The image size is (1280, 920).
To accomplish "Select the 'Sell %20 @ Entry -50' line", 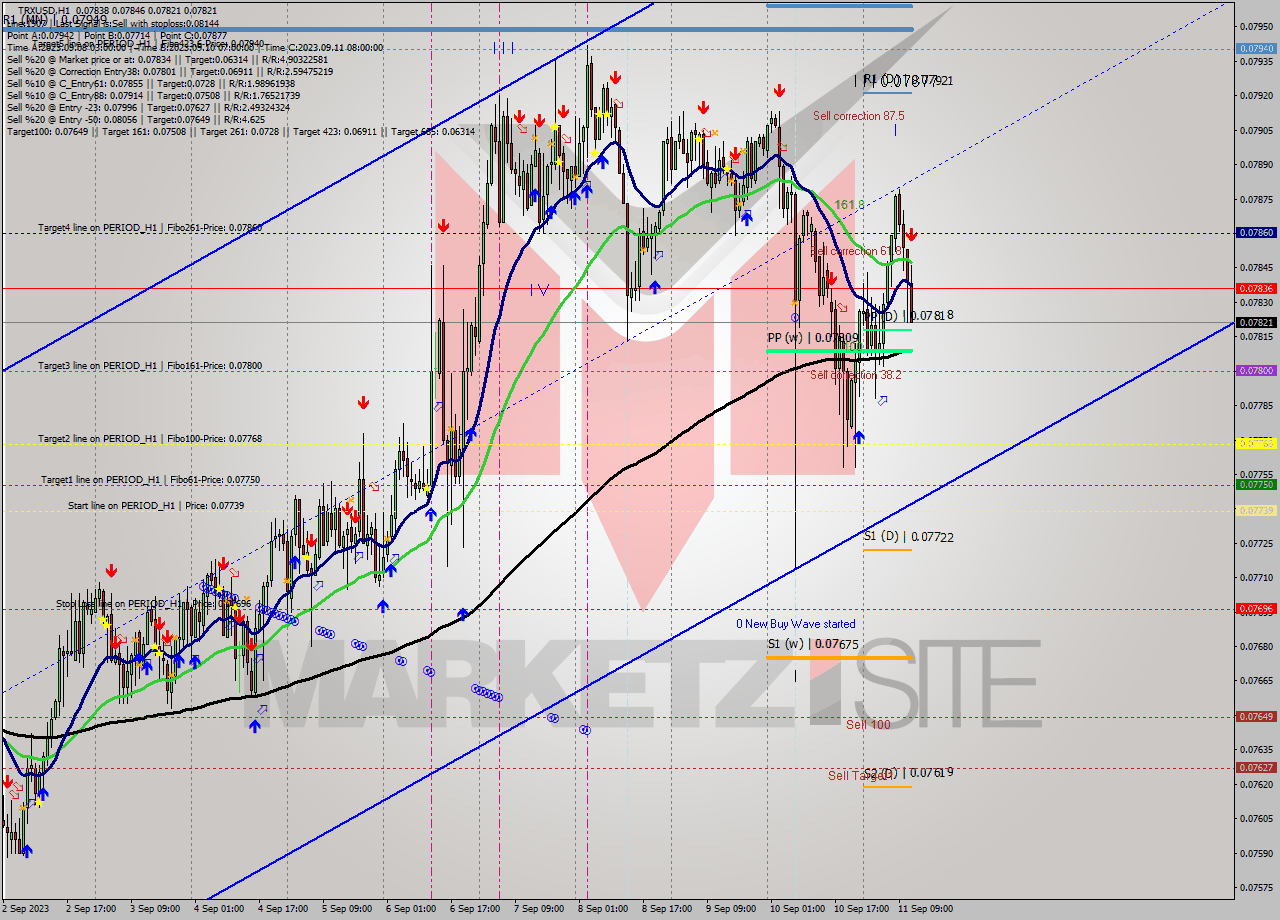I will pos(135,120).
